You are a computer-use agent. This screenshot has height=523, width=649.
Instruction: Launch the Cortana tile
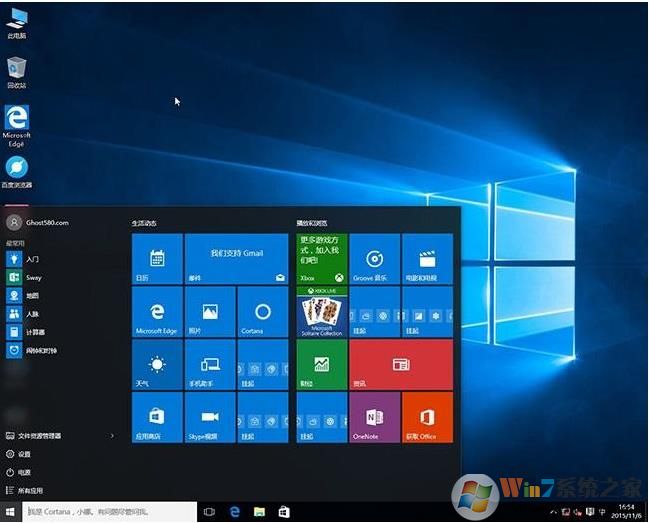(262, 311)
